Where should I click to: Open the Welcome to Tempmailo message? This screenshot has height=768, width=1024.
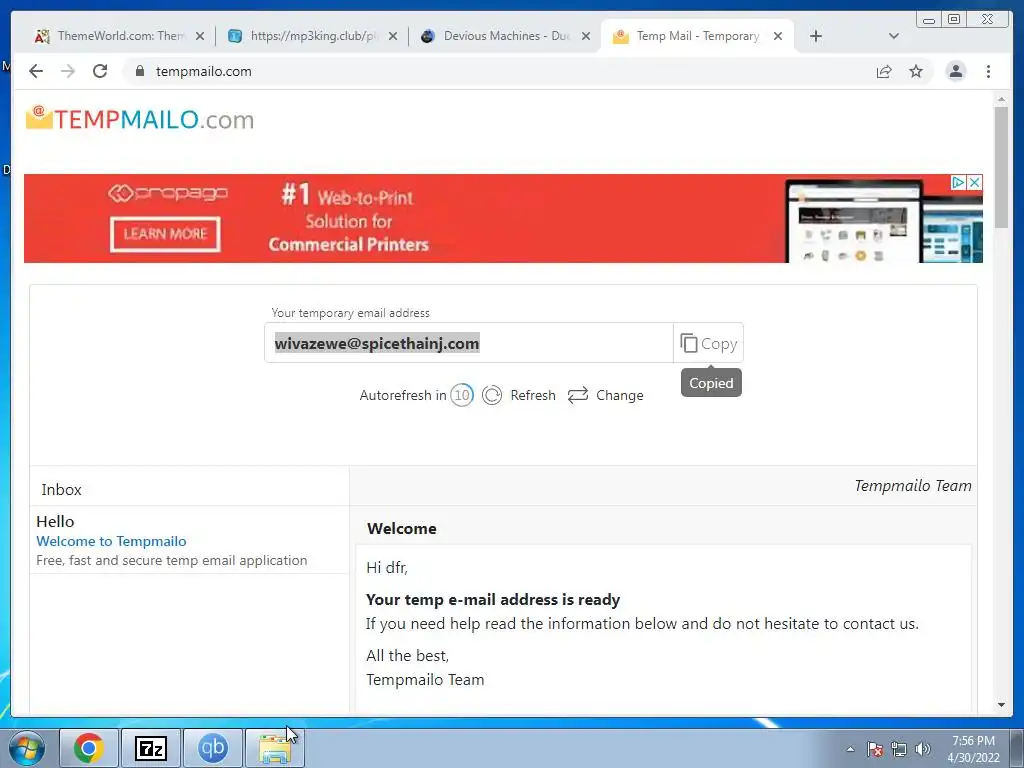click(189, 540)
